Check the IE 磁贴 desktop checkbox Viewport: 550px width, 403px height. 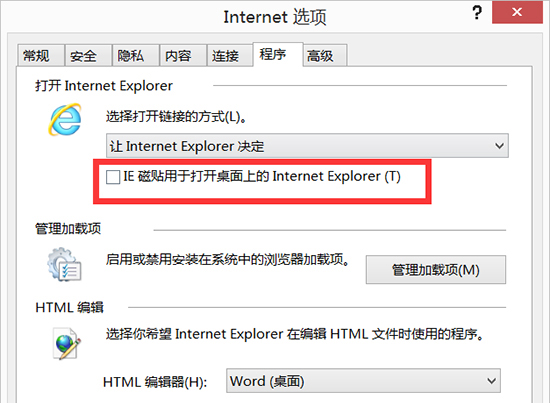point(113,177)
